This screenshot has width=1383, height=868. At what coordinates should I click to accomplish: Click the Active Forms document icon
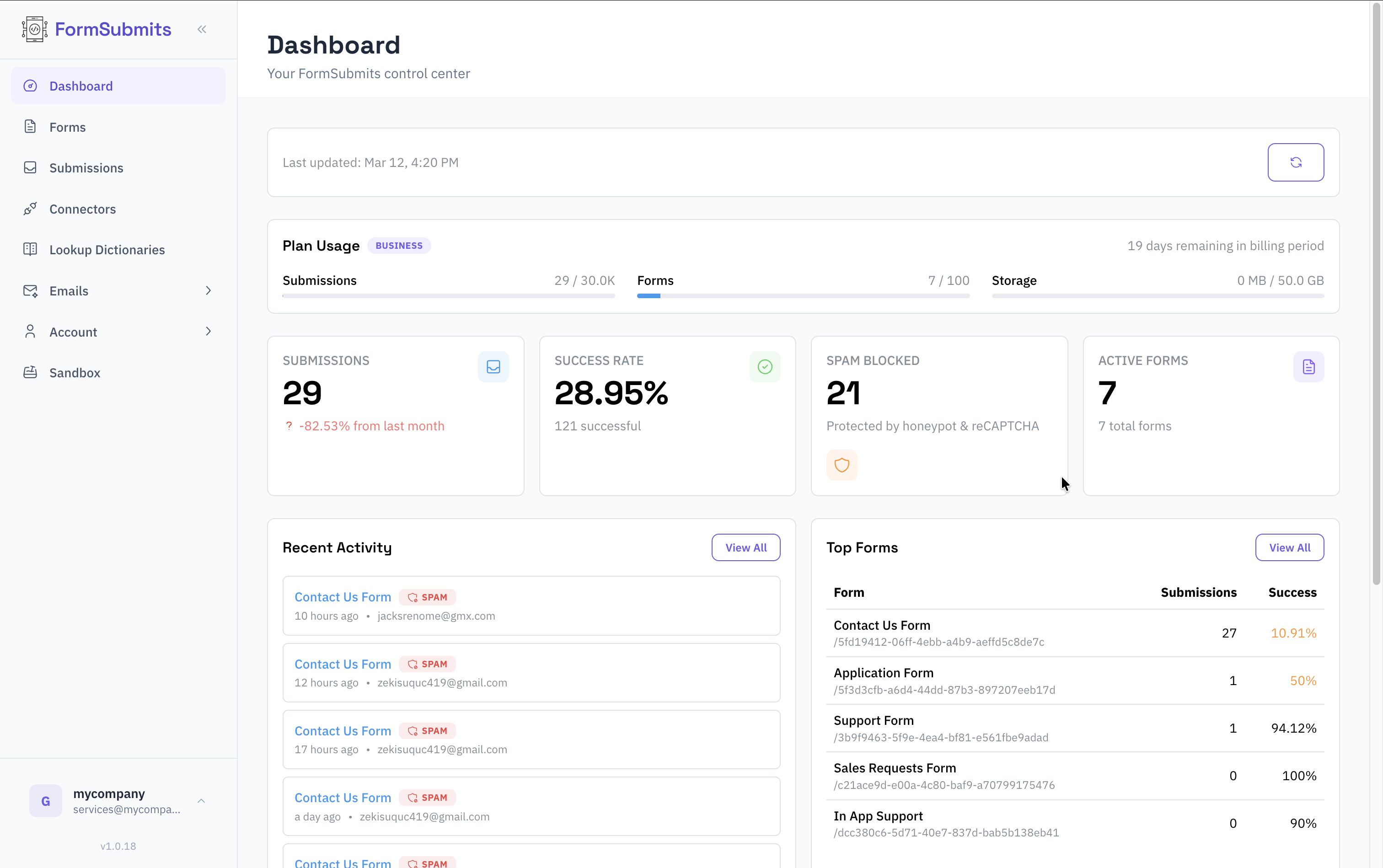[1308, 367]
